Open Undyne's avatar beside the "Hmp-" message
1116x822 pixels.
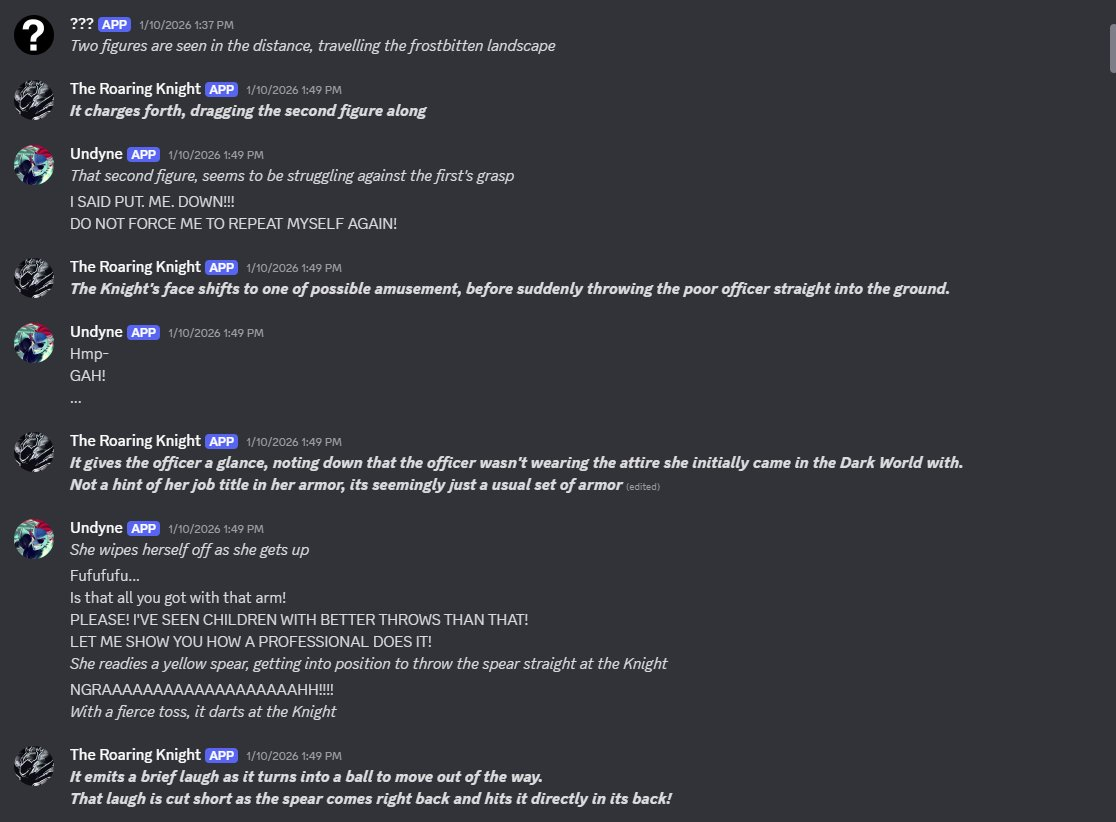tap(34, 342)
